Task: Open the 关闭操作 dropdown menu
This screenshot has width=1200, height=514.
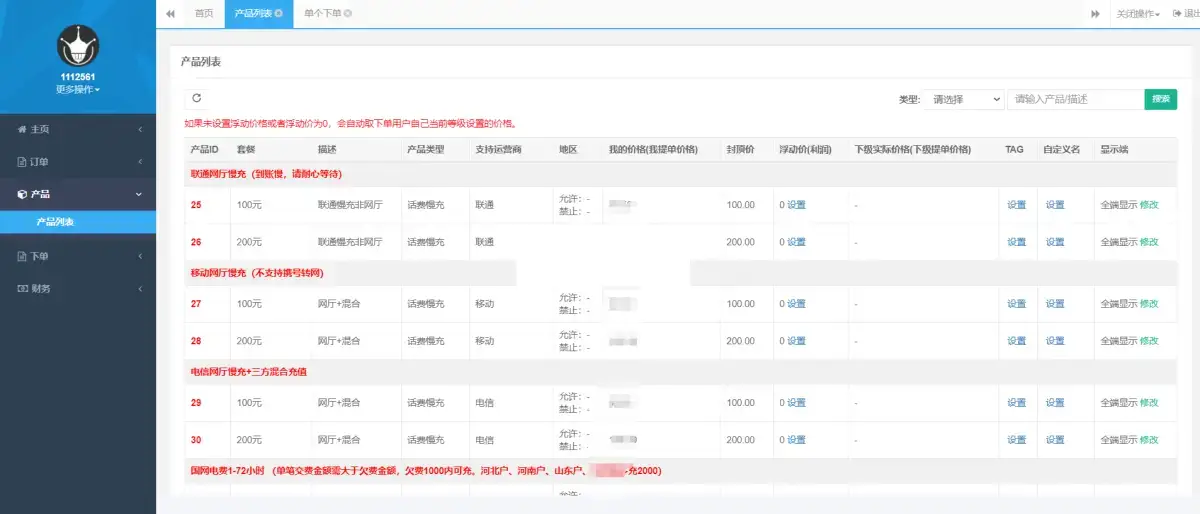Action: [1137, 14]
